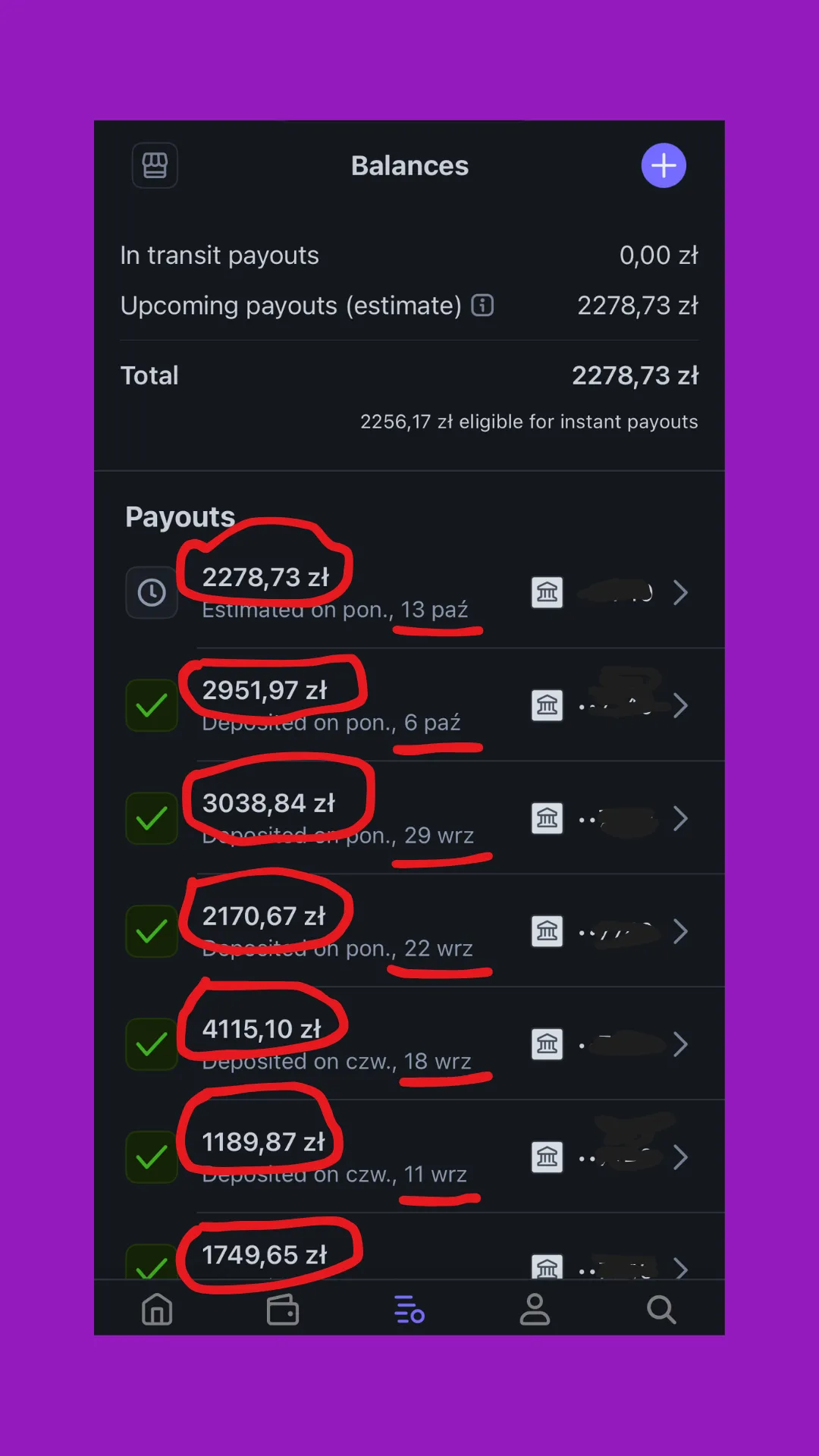The width and height of the screenshot is (819, 1456).
Task: Tap the purple plus button
Action: (664, 165)
